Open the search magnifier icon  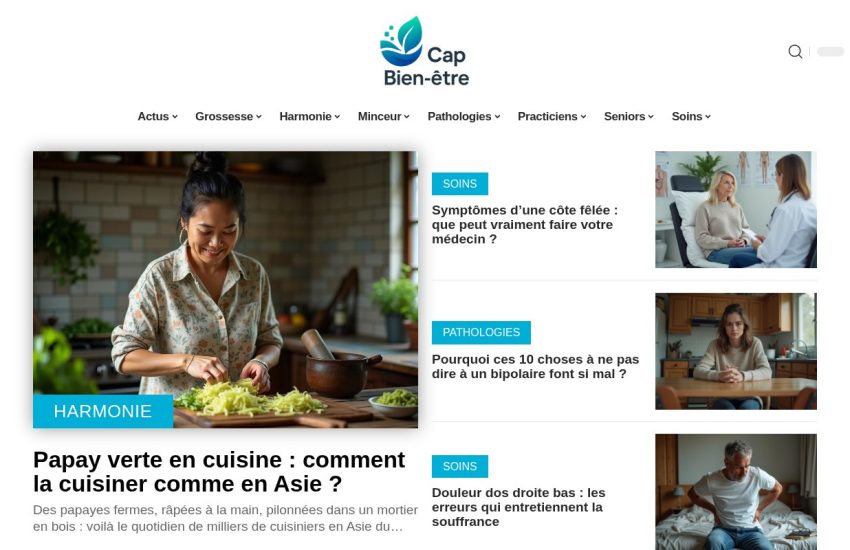pos(795,51)
